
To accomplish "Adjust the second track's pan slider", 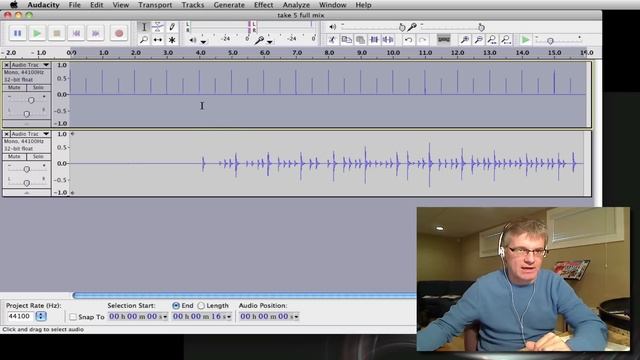I will coord(27,183).
